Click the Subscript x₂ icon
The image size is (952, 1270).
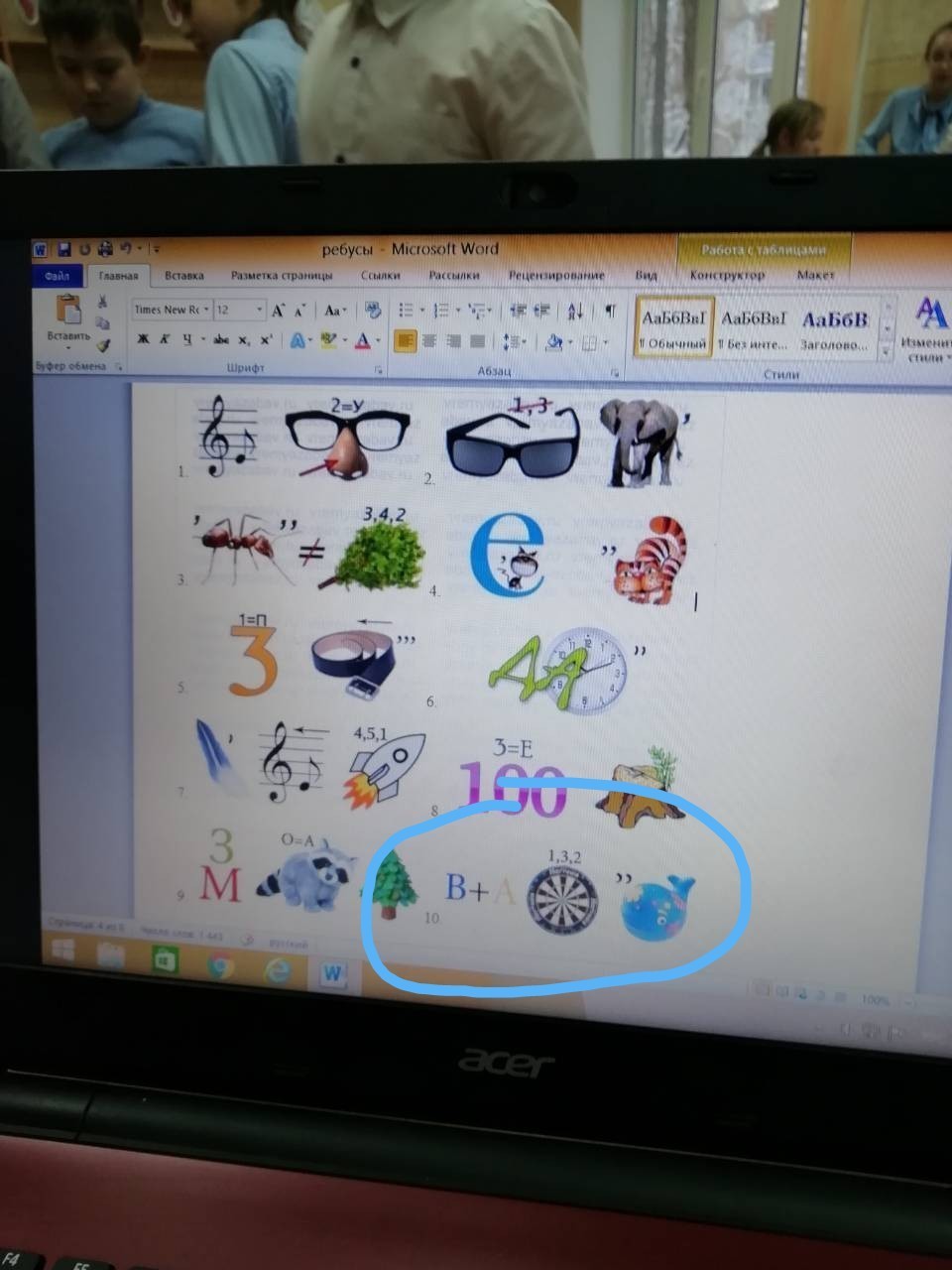pos(243,340)
